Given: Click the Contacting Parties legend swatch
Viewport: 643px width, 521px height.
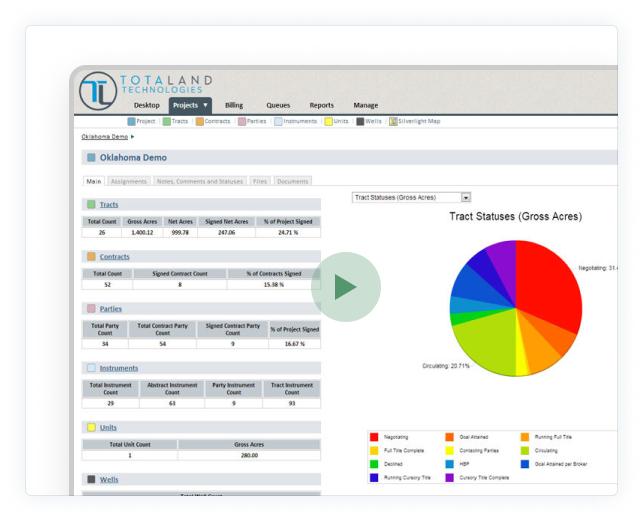Looking at the screenshot, I should pyautogui.click(x=449, y=450).
